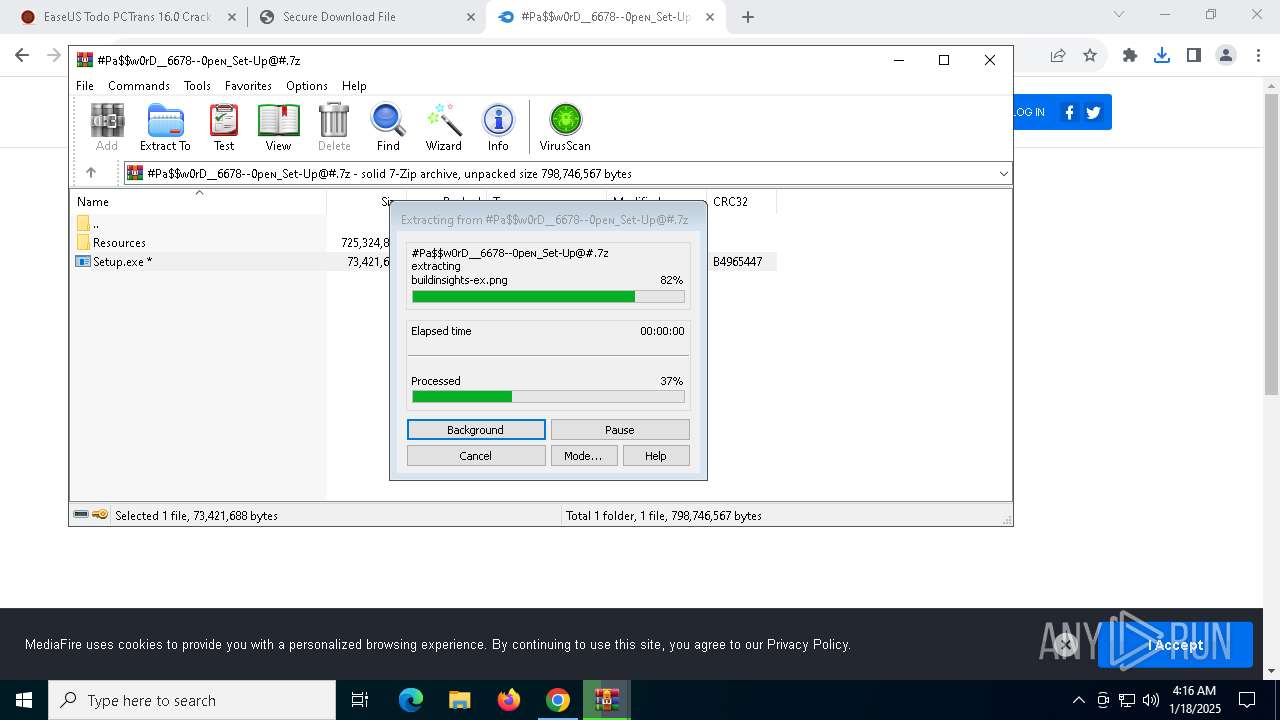Click the volume speaker tray icon

click(x=1151, y=700)
